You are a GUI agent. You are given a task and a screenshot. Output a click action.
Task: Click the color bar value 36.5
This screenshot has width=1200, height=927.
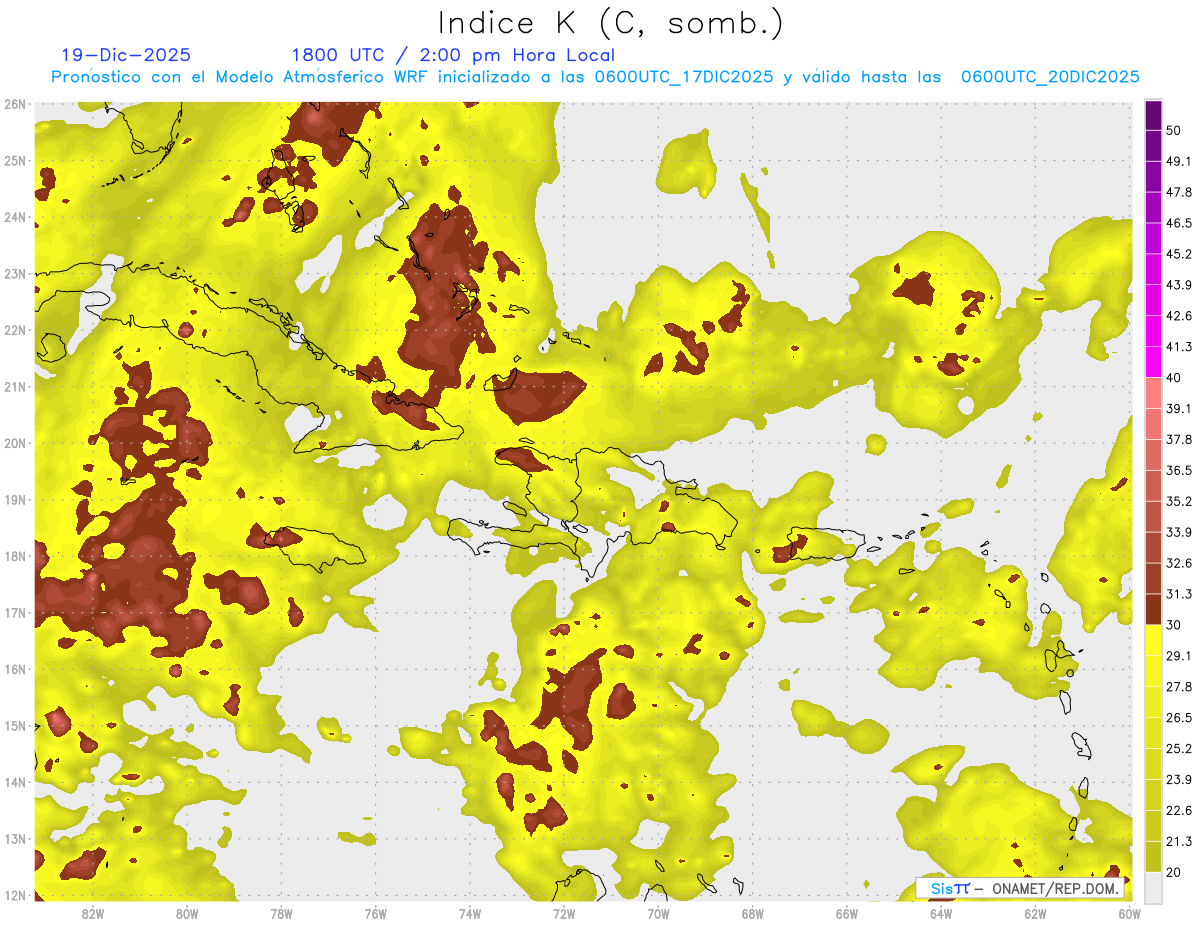(x=1178, y=470)
